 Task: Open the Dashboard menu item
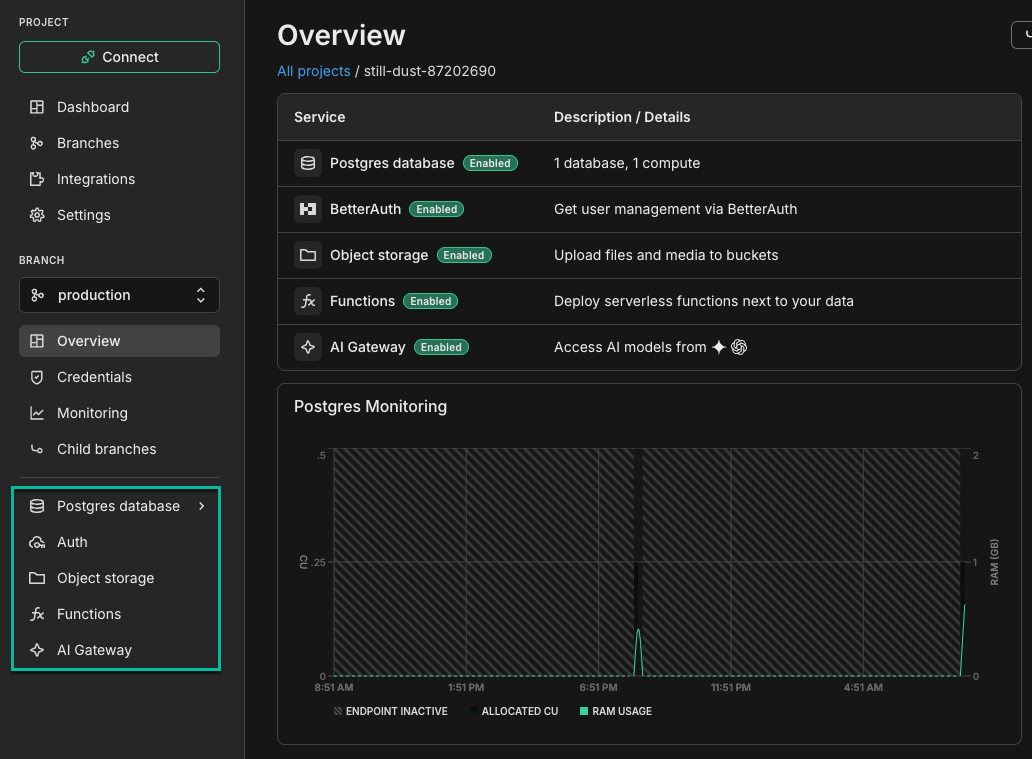119,107
